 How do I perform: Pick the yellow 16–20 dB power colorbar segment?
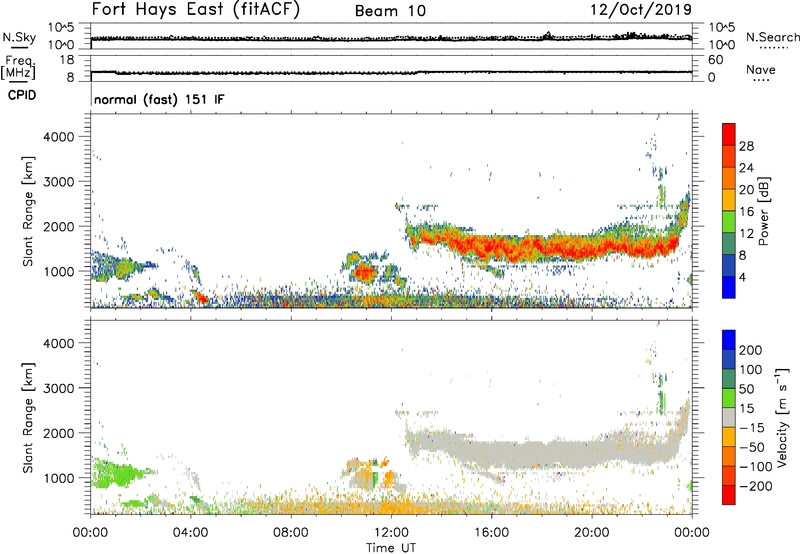729,200
